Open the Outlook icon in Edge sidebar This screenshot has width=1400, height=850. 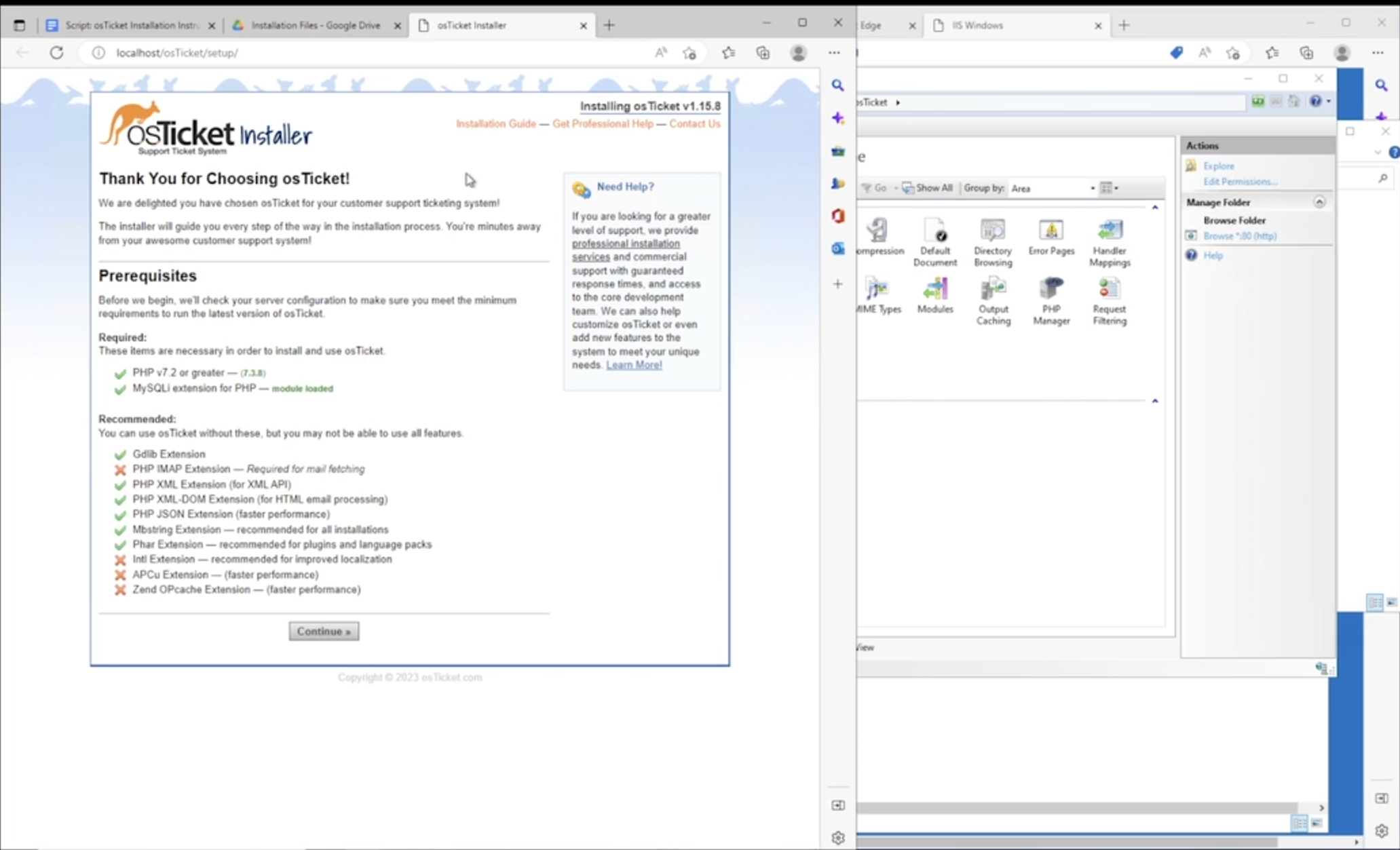(x=838, y=248)
